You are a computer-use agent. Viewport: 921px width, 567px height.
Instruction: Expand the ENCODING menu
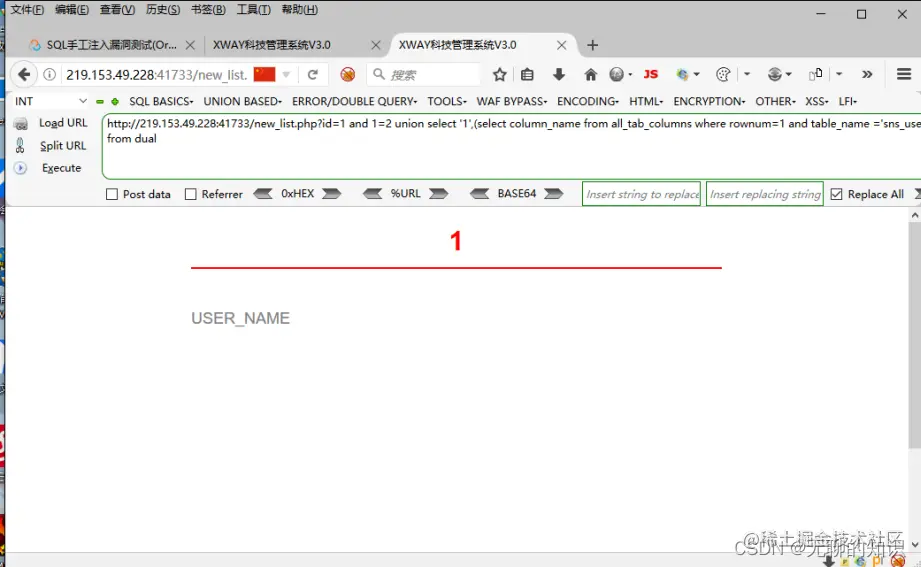pos(588,102)
